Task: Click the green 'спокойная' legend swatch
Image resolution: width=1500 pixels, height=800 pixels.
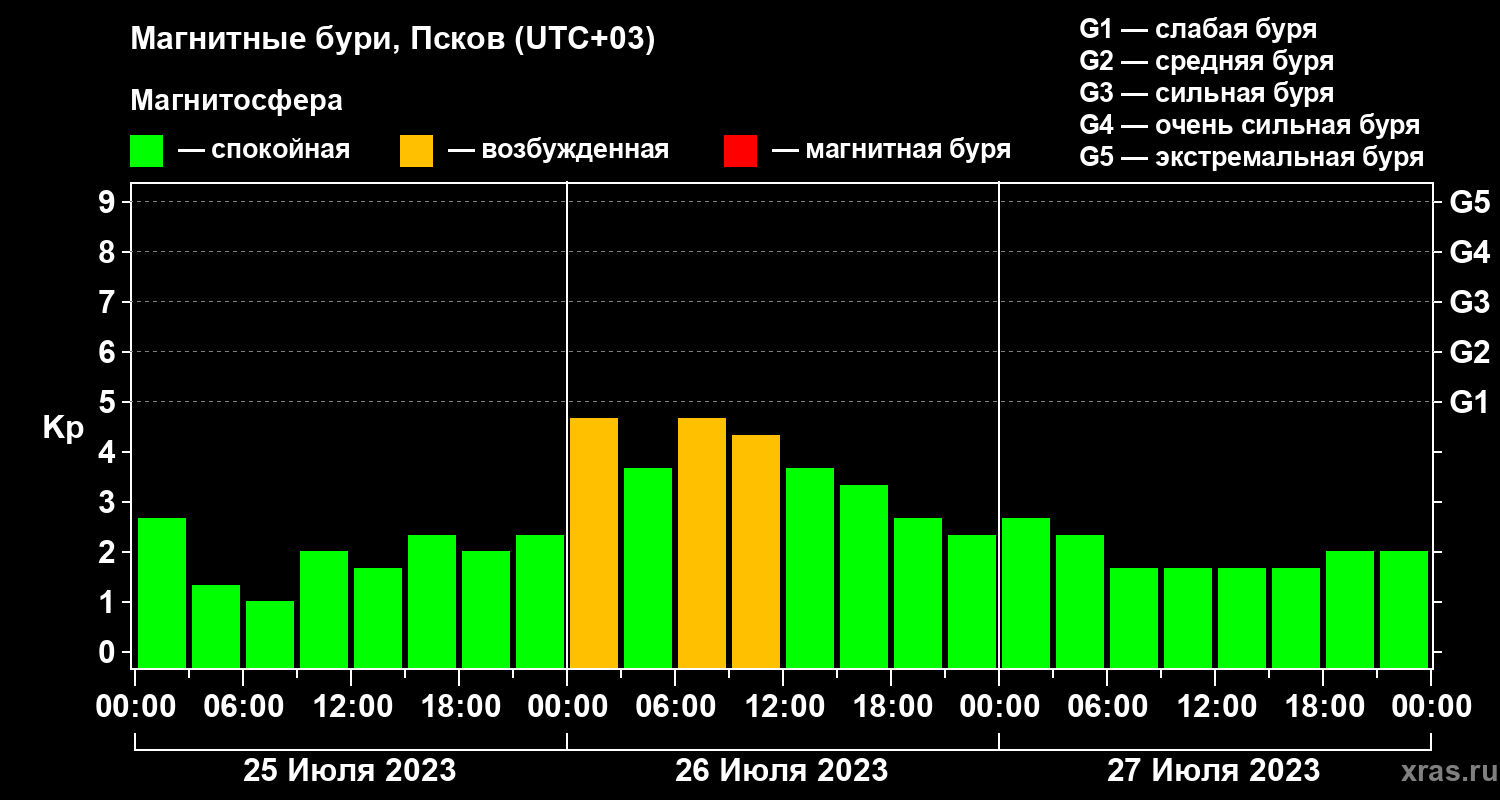Action: 146,151
